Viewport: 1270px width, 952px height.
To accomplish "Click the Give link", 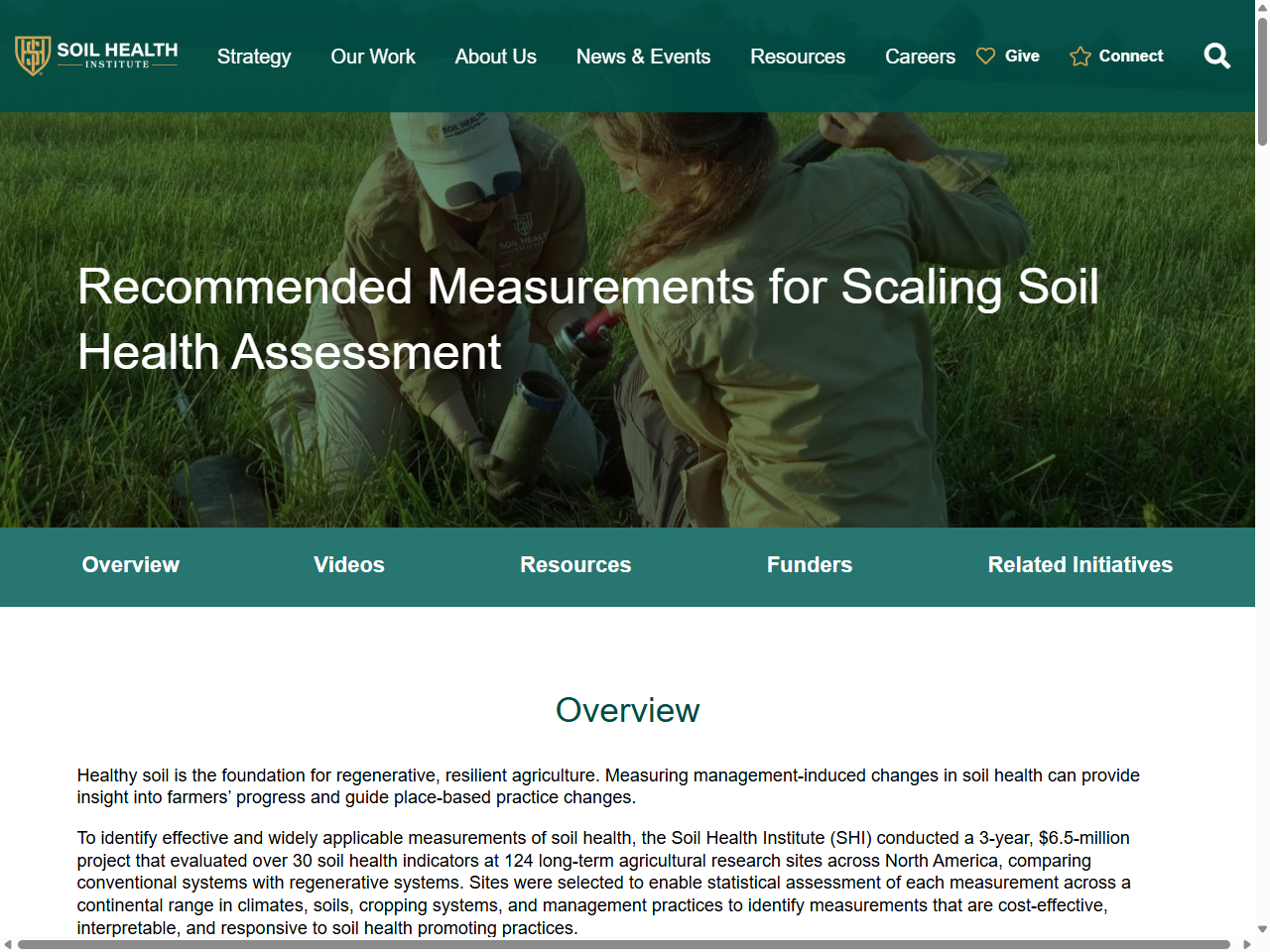I will (1023, 57).
